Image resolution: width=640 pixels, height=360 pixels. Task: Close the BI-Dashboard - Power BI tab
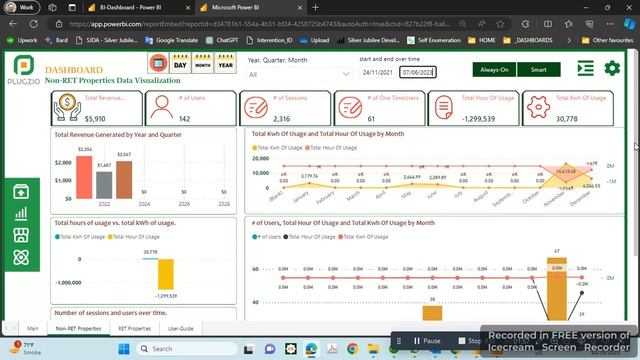pos(188,8)
